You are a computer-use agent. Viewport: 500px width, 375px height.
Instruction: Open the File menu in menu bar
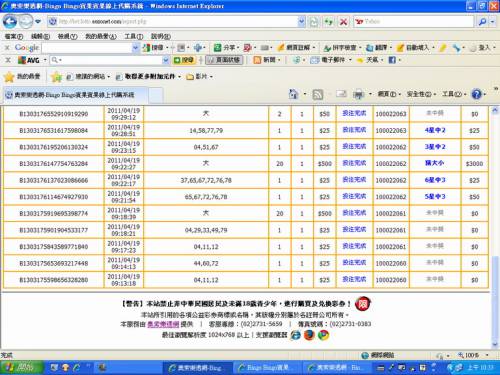(x=14, y=36)
